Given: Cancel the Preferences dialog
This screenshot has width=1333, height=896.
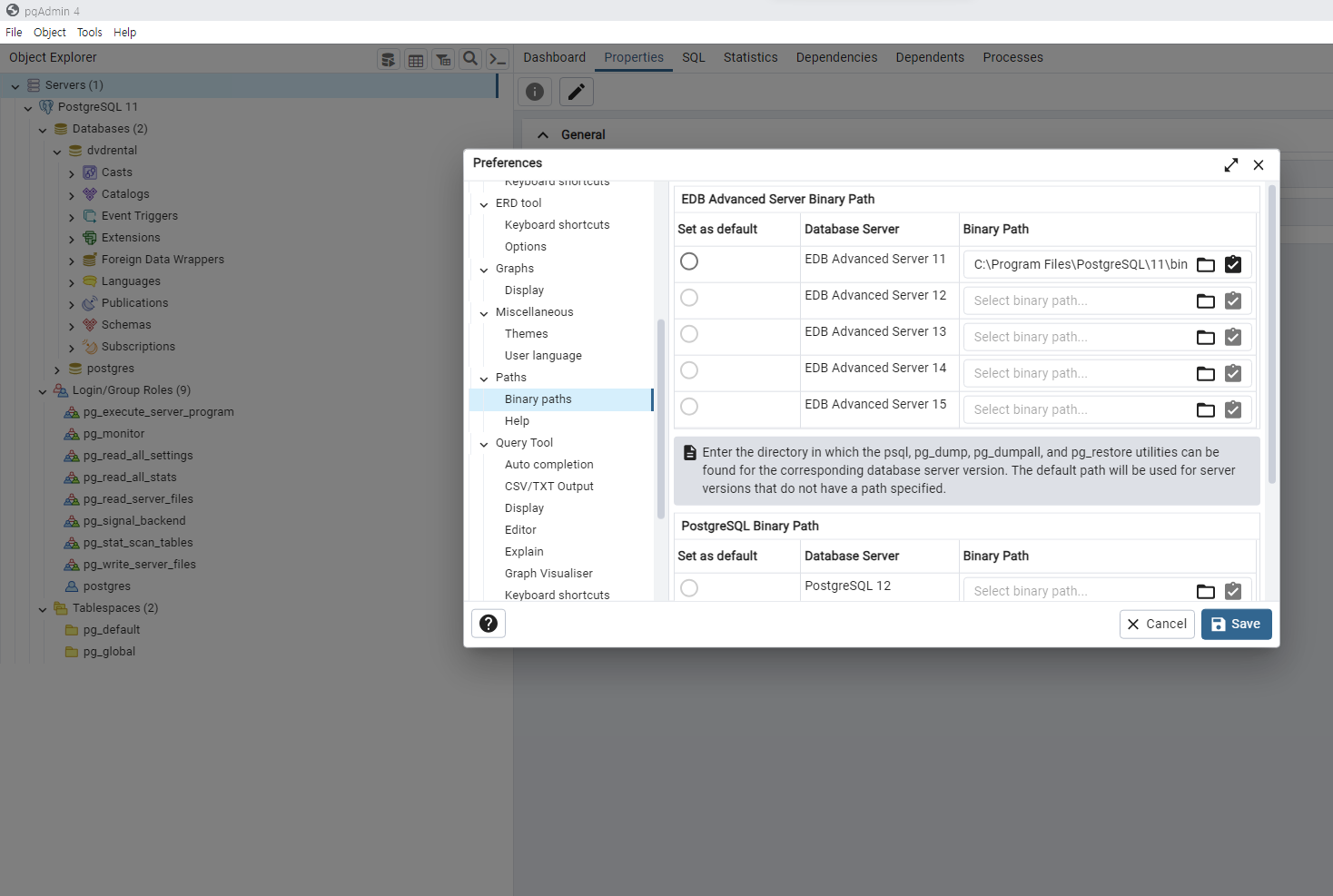Looking at the screenshot, I should click(x=1157, y=624).
